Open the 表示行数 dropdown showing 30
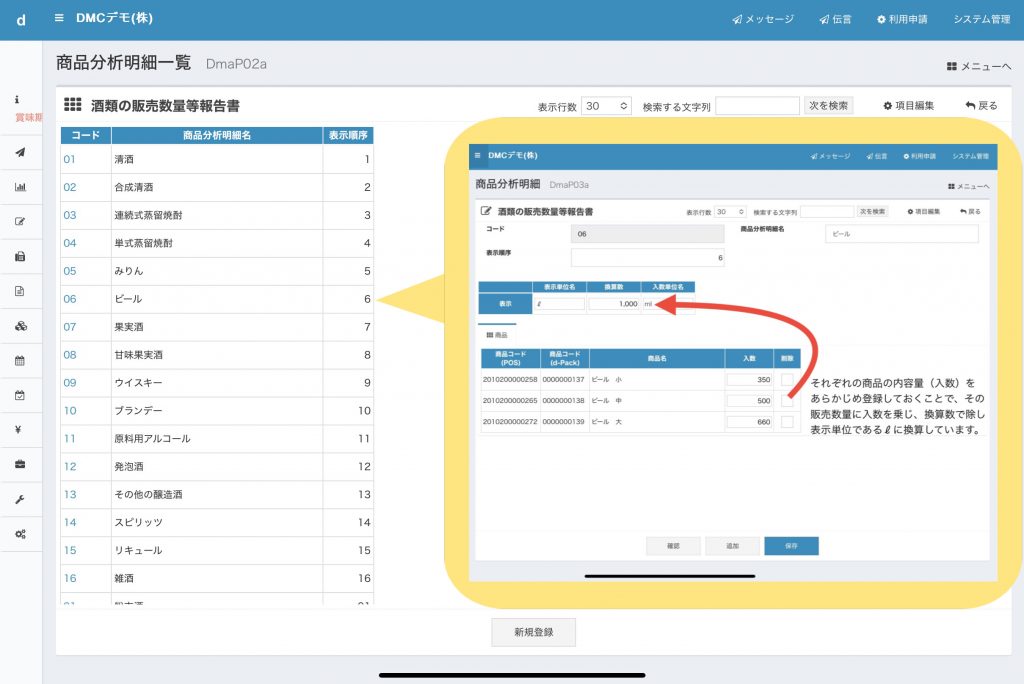Image resolution: width=1024 pixels, height=684 pixels. (606, 106)
